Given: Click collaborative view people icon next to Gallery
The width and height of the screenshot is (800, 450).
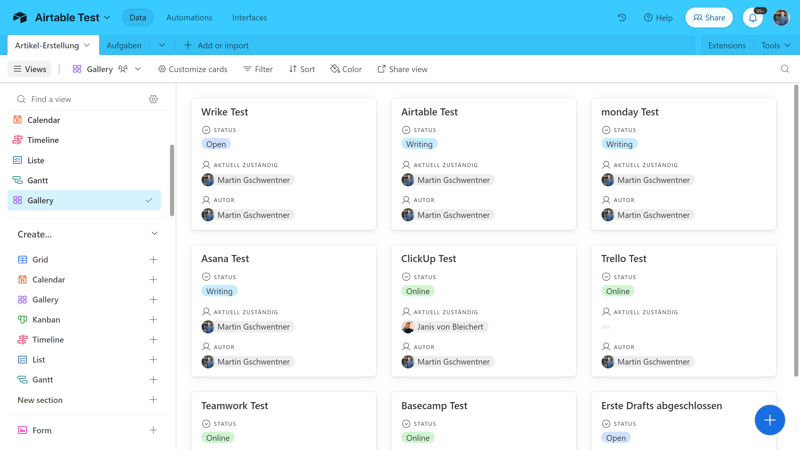Looking at the screenshot, I should 123,69.
